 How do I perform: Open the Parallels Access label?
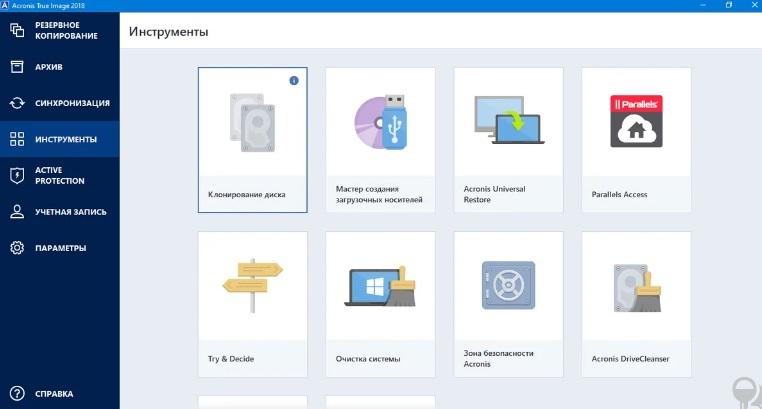619,194
